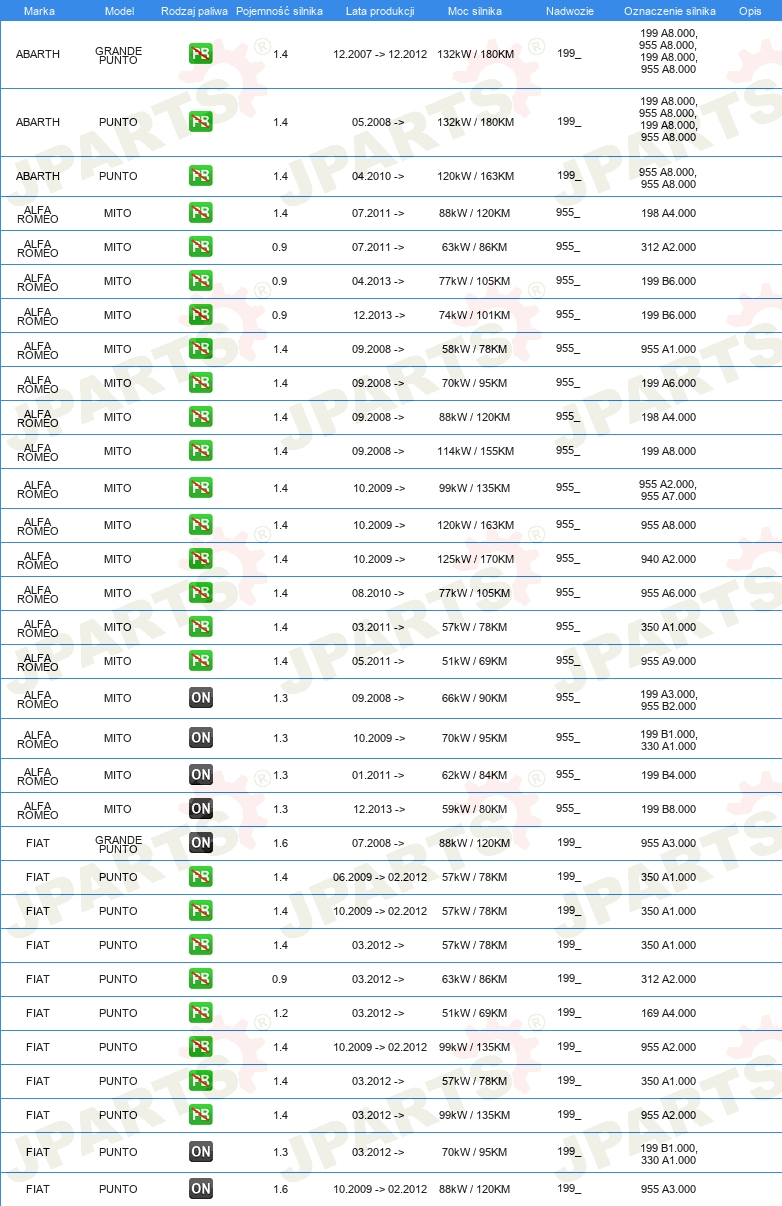Click engine code 199 B4.000
Screen dimensions: 782x1206
click(669, 775)
